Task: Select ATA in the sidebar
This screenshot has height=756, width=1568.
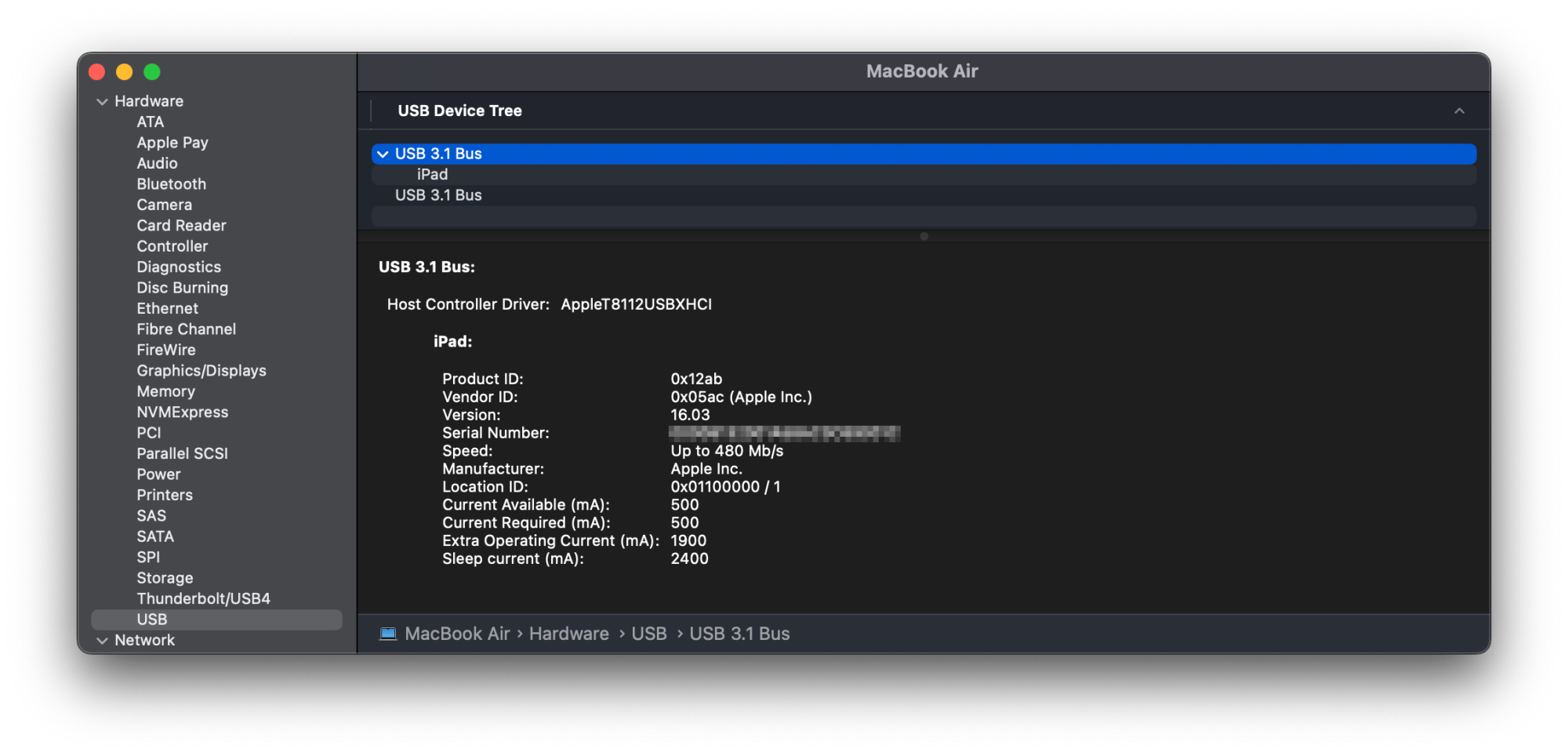Action: point(151,122)
